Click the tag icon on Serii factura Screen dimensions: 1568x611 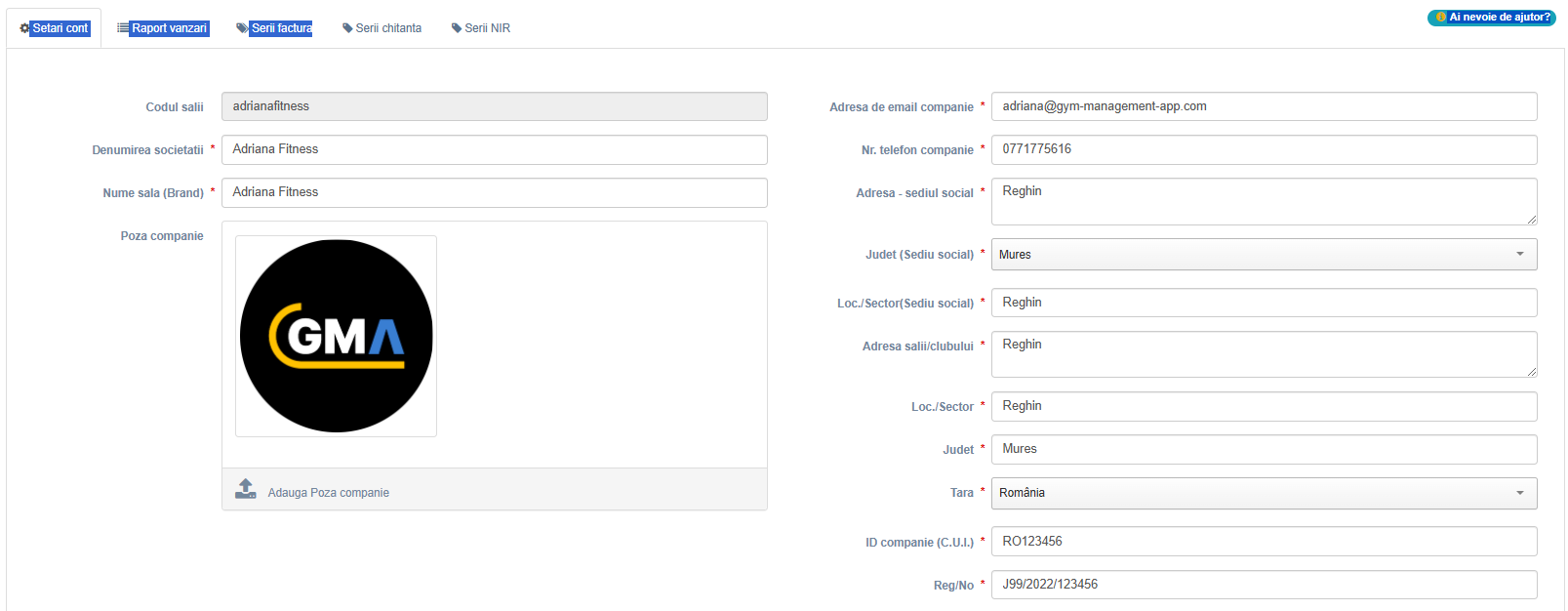(242, 28)
